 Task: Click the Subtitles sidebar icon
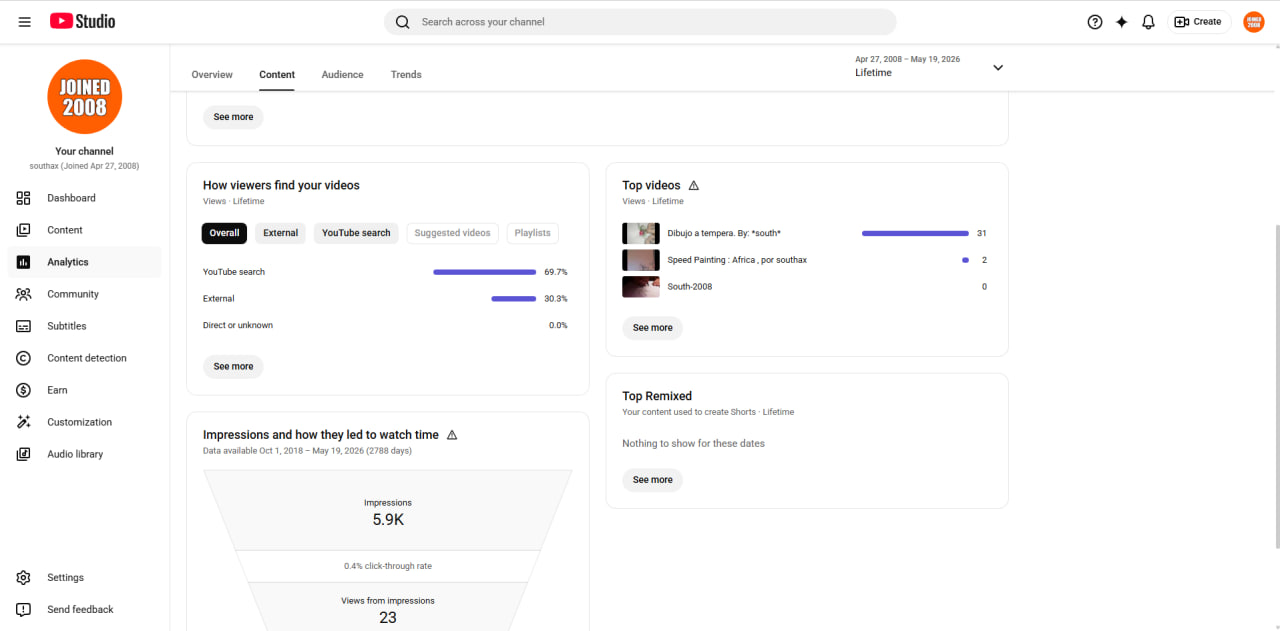tap(24, 326)
